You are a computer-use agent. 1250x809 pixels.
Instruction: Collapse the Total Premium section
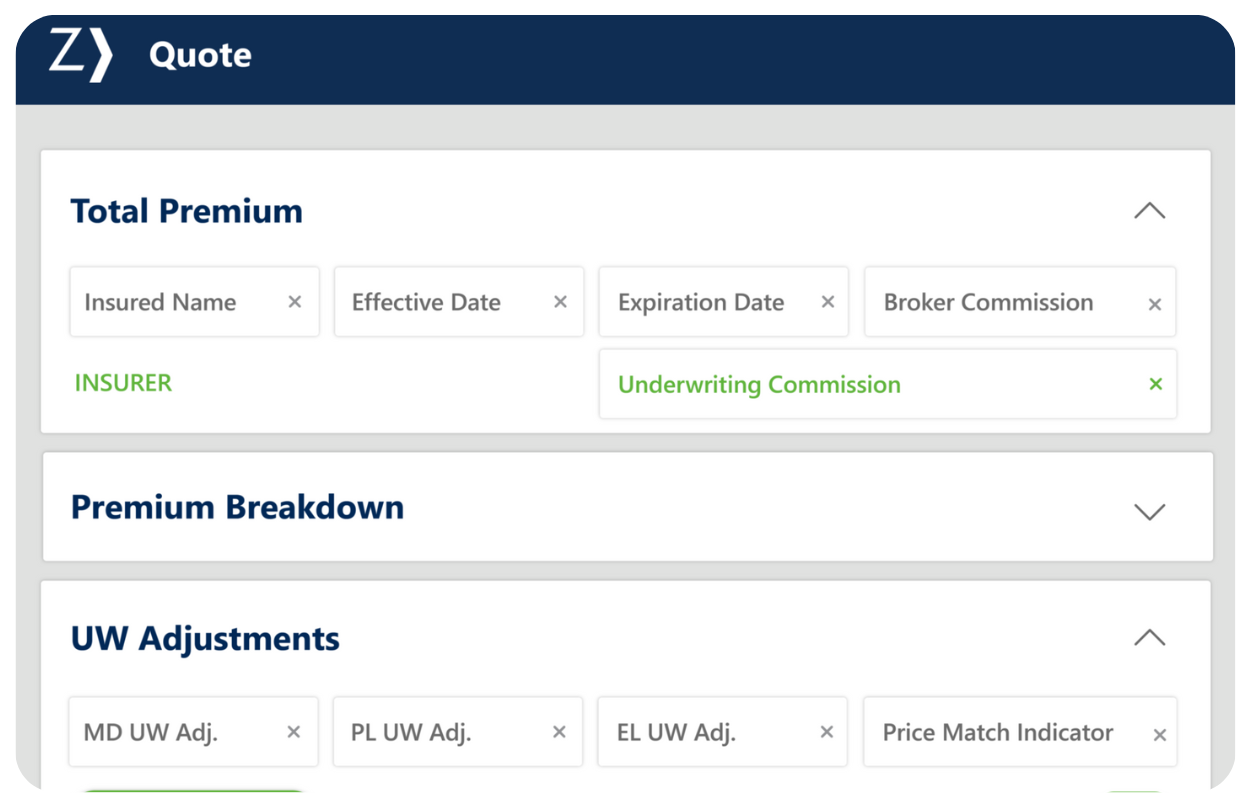[1150, 211]
